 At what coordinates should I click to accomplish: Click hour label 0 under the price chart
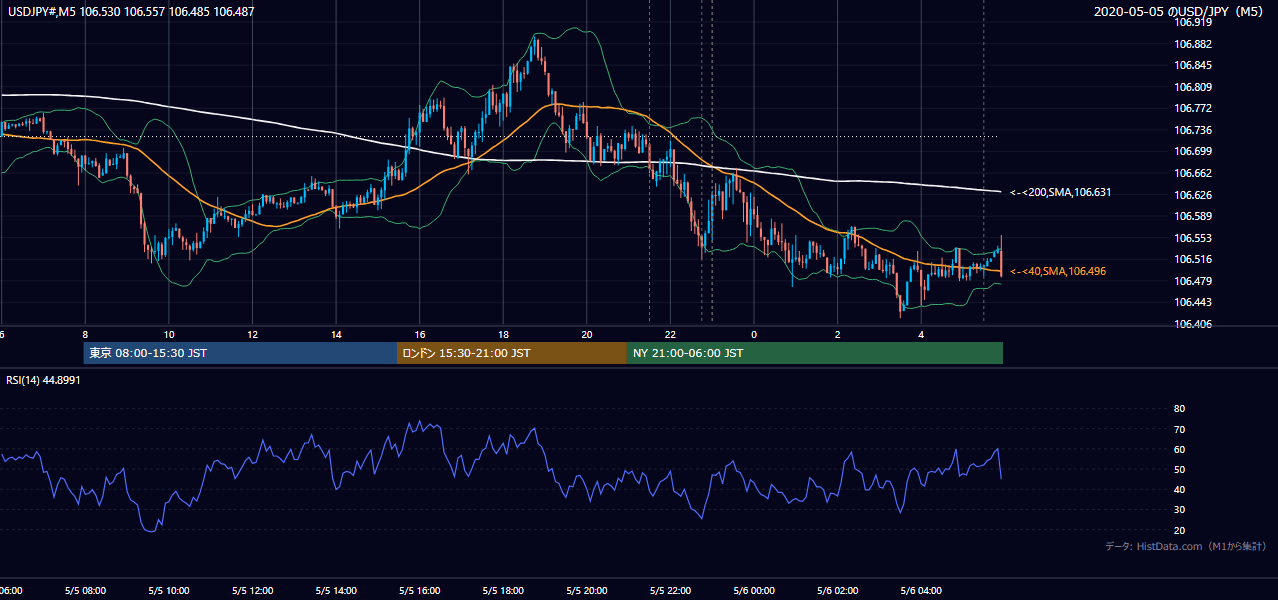click(754, 335)
